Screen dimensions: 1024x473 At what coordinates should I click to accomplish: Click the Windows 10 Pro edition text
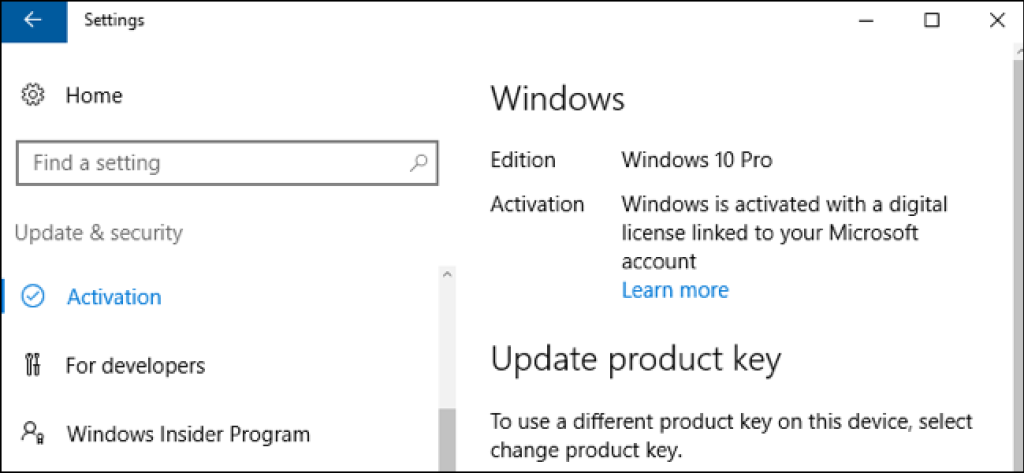tap(697, 160)
